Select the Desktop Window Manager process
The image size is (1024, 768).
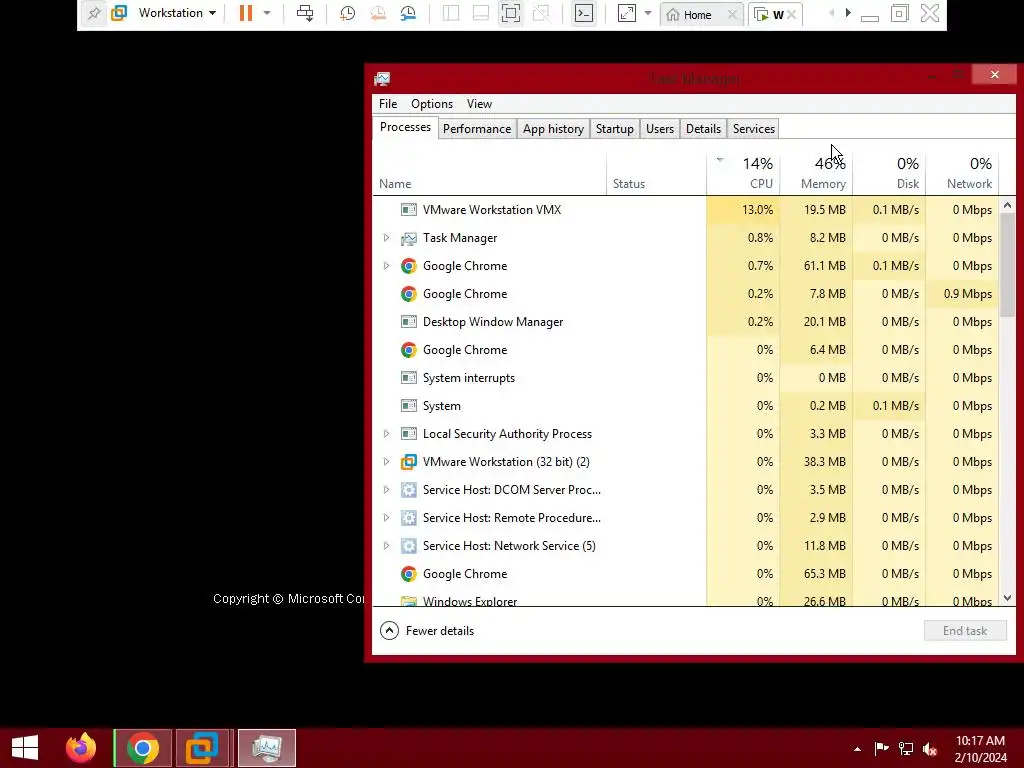(x=686, y=322)
